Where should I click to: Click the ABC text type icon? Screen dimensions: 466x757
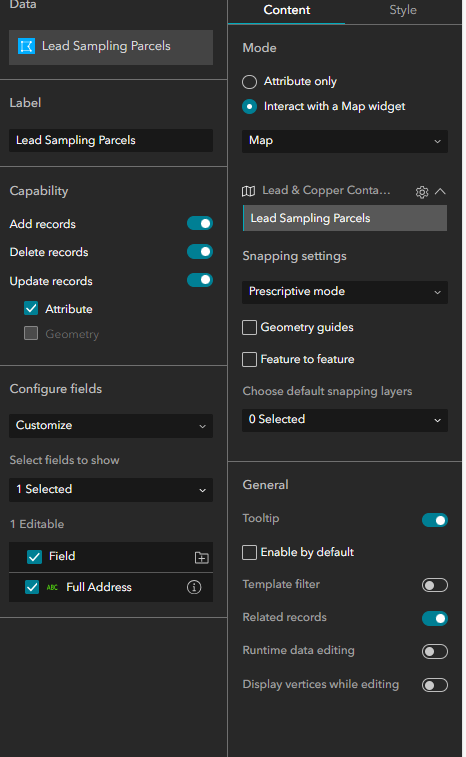point(52,587)
